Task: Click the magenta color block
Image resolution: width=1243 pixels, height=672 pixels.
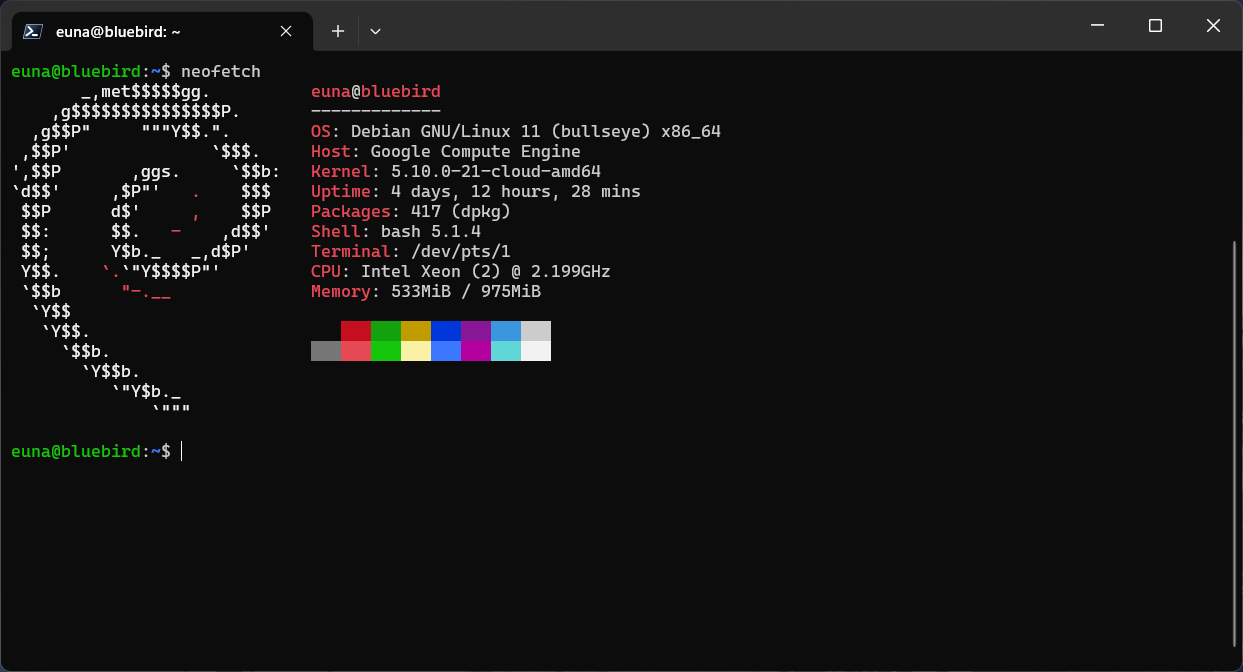Action: coord(476,351)
